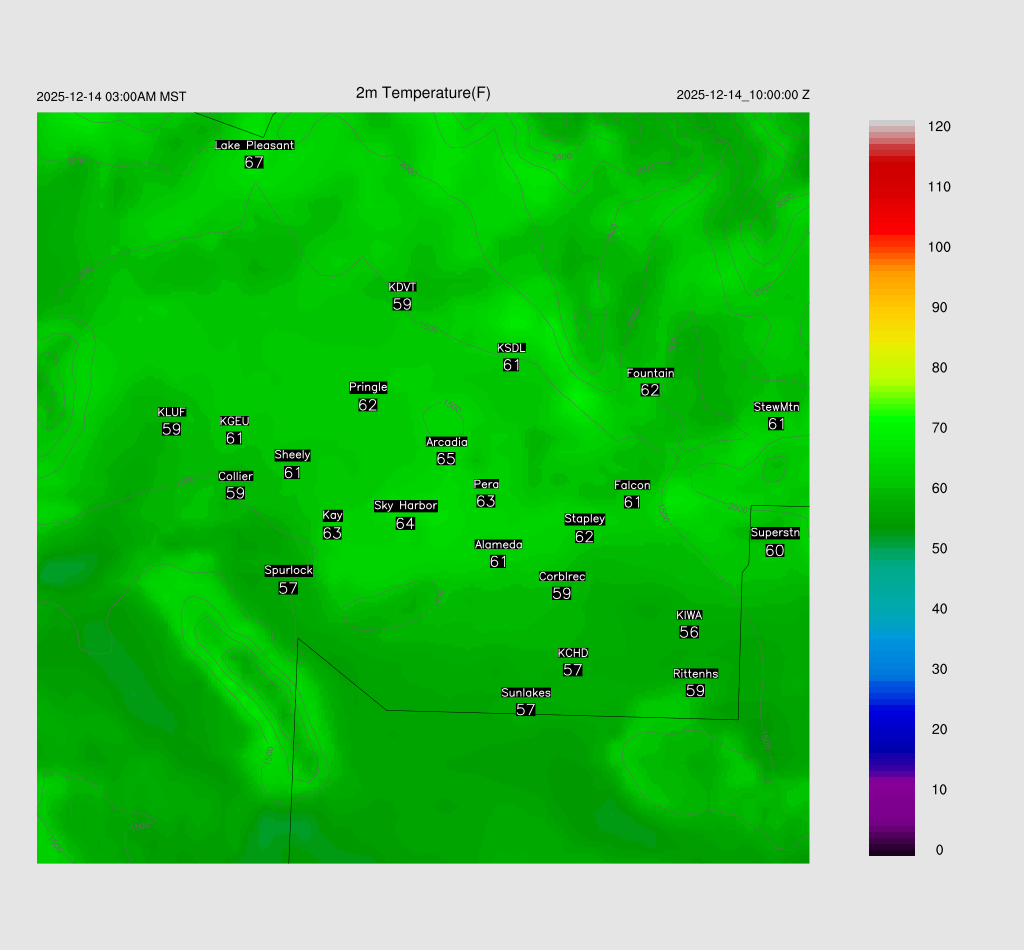Select the Spurlock station label
Image resolution: width=1024 pixels, height=950 pixels.
(288, 571)
